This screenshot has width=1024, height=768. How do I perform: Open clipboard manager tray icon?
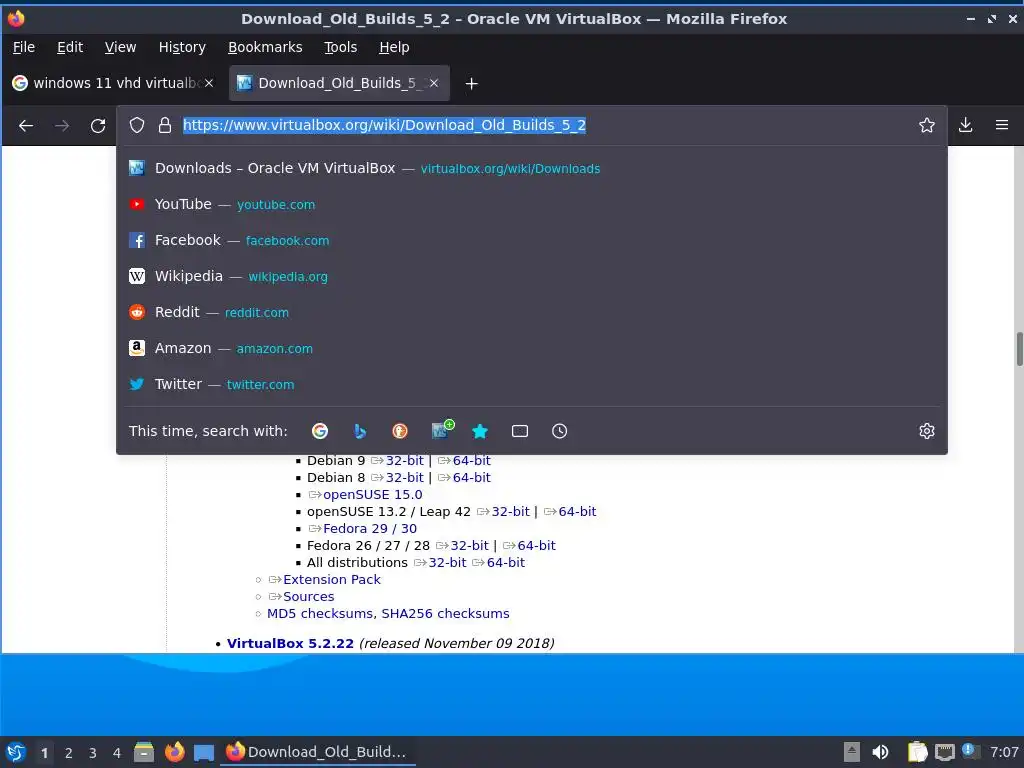coord(918,752)
